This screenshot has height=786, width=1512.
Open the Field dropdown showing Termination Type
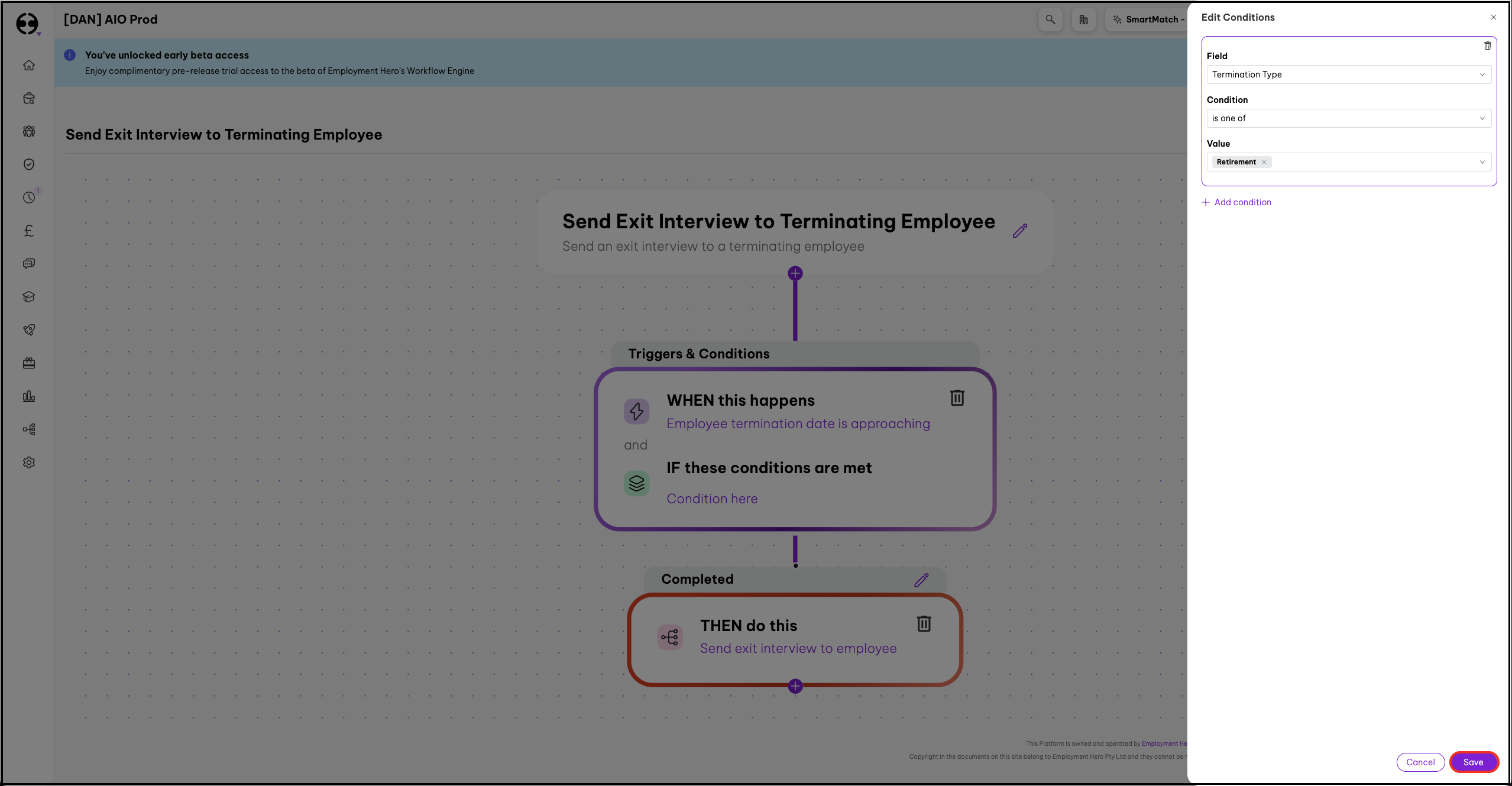click(x=1348, y=75)
